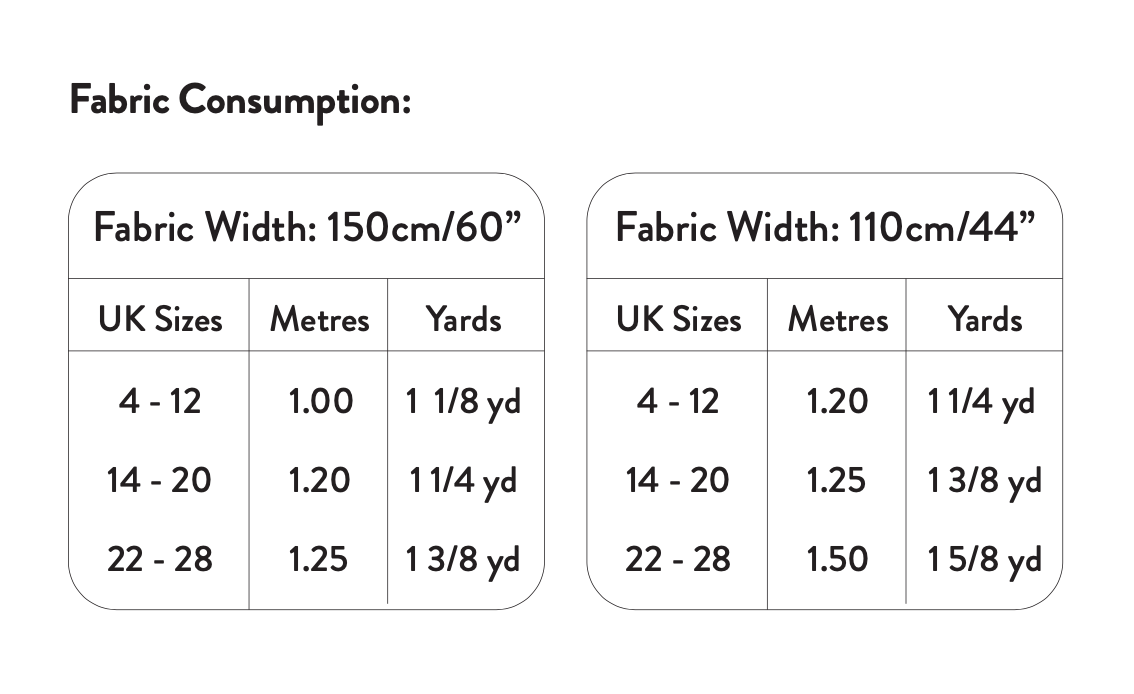Select the 110cm/44" fabric width header
Image resolution: width=1134 pixels, height=694 pixels.
(825, 228)
